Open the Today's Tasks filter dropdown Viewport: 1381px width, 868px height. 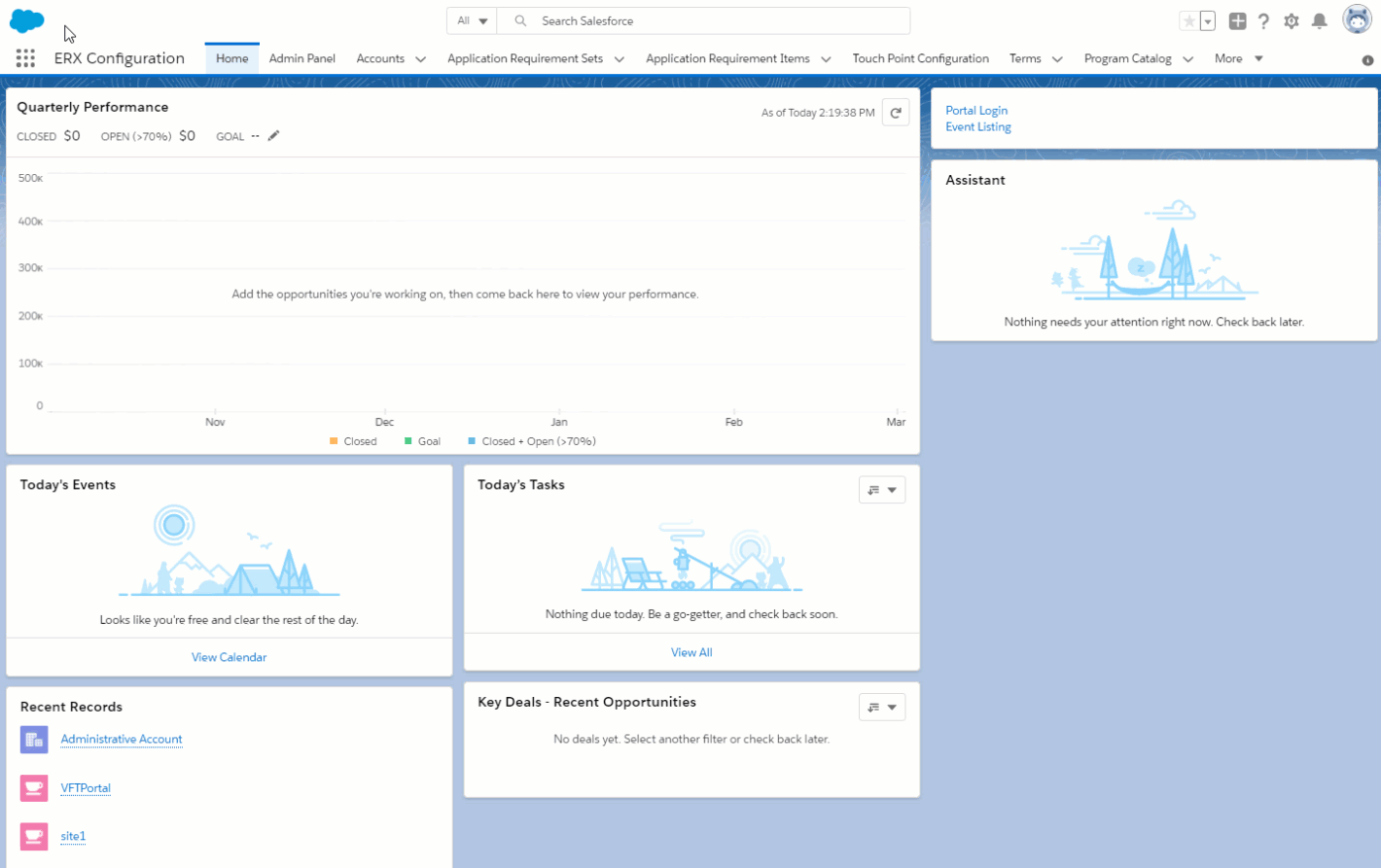[x=881, y=490]
